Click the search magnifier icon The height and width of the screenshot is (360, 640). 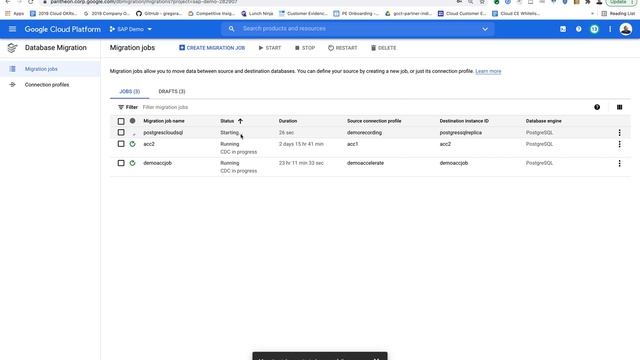pyautogui.click(x=231, y=29)
